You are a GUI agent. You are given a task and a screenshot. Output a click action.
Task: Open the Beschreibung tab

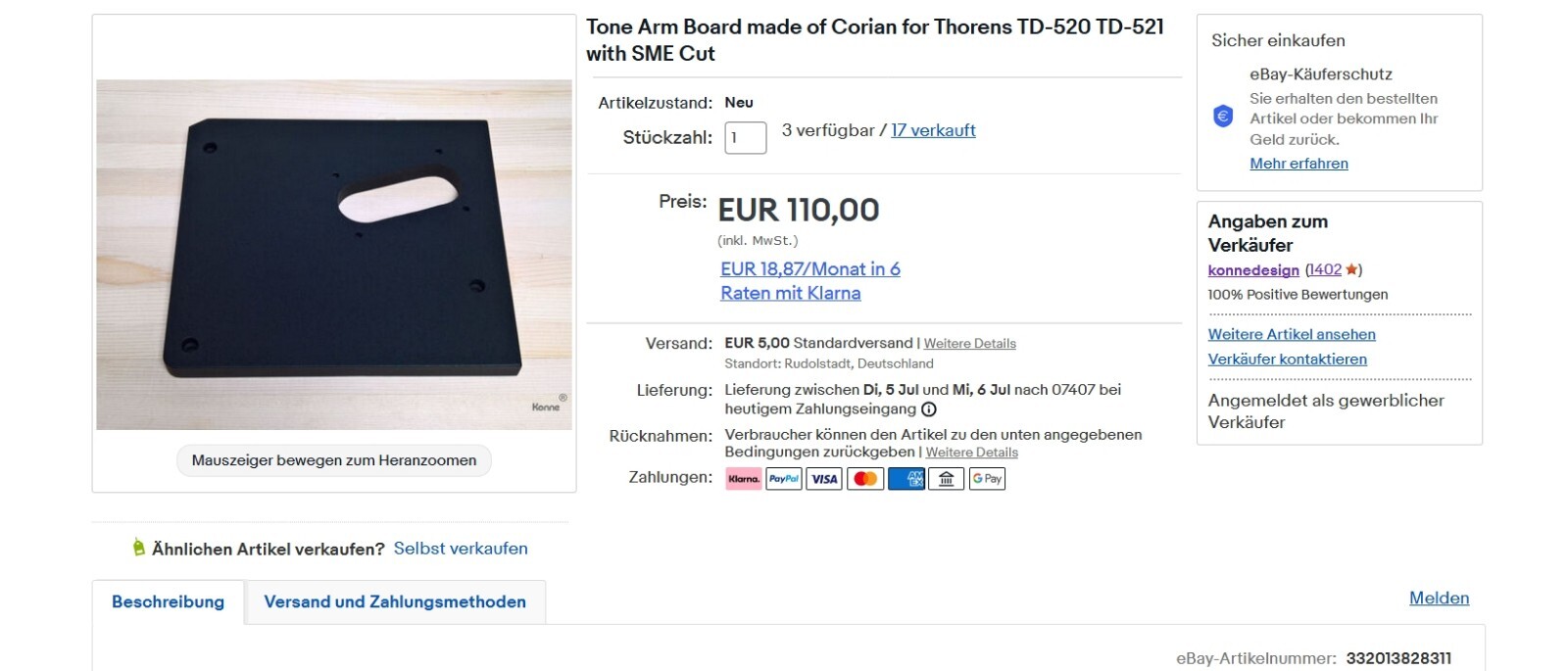click(168, 601)
